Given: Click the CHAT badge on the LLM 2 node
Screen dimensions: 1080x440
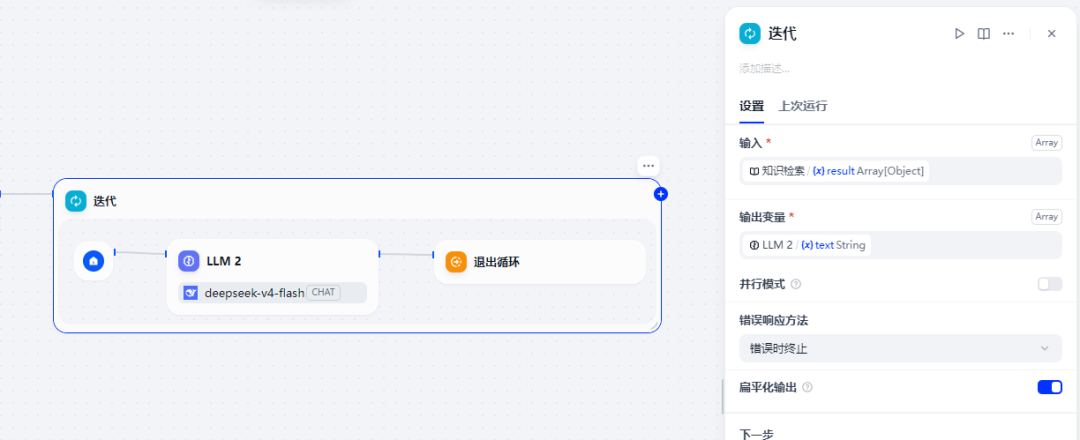Looking at the screenshot, I should [323, 293].
